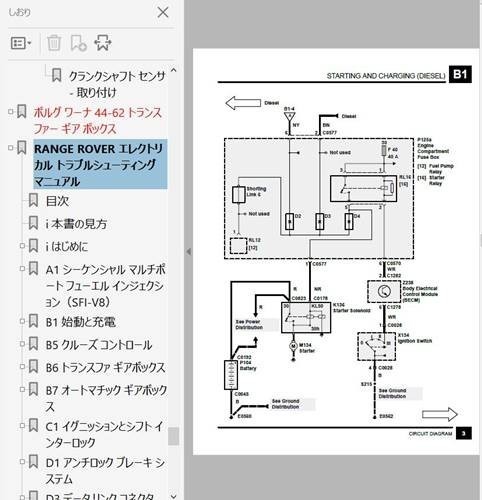Click bookmark icon beside i 本書の見方
Screen dimensions: 482x500
(33, 223)
